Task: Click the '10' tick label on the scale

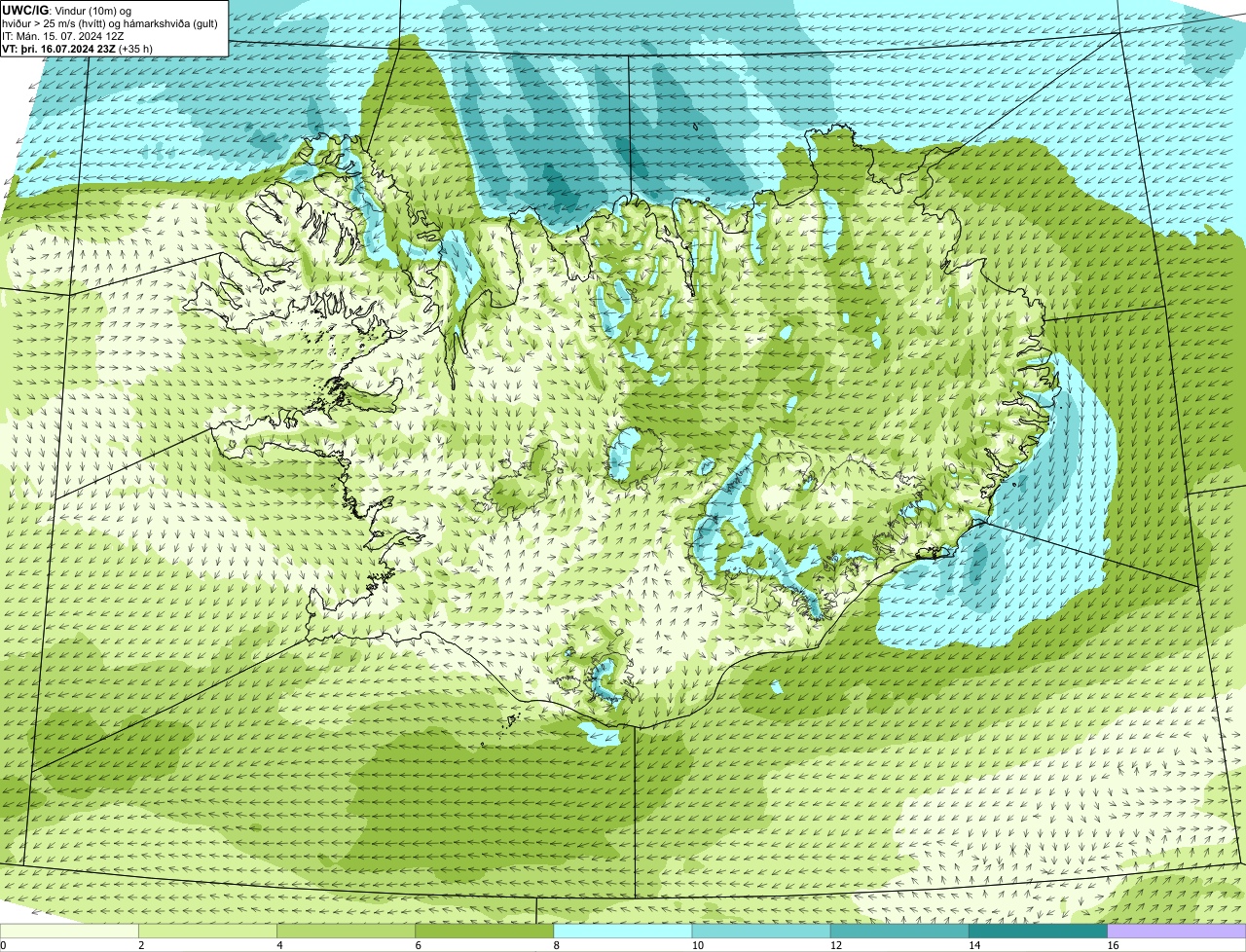Action: click(x=697, y=945)
